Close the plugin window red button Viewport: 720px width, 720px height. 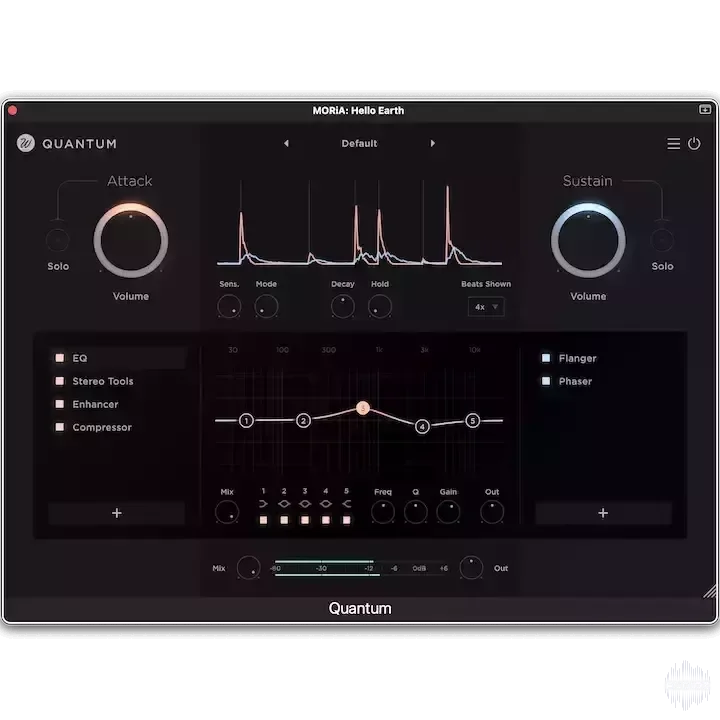[x=12, y=110]
